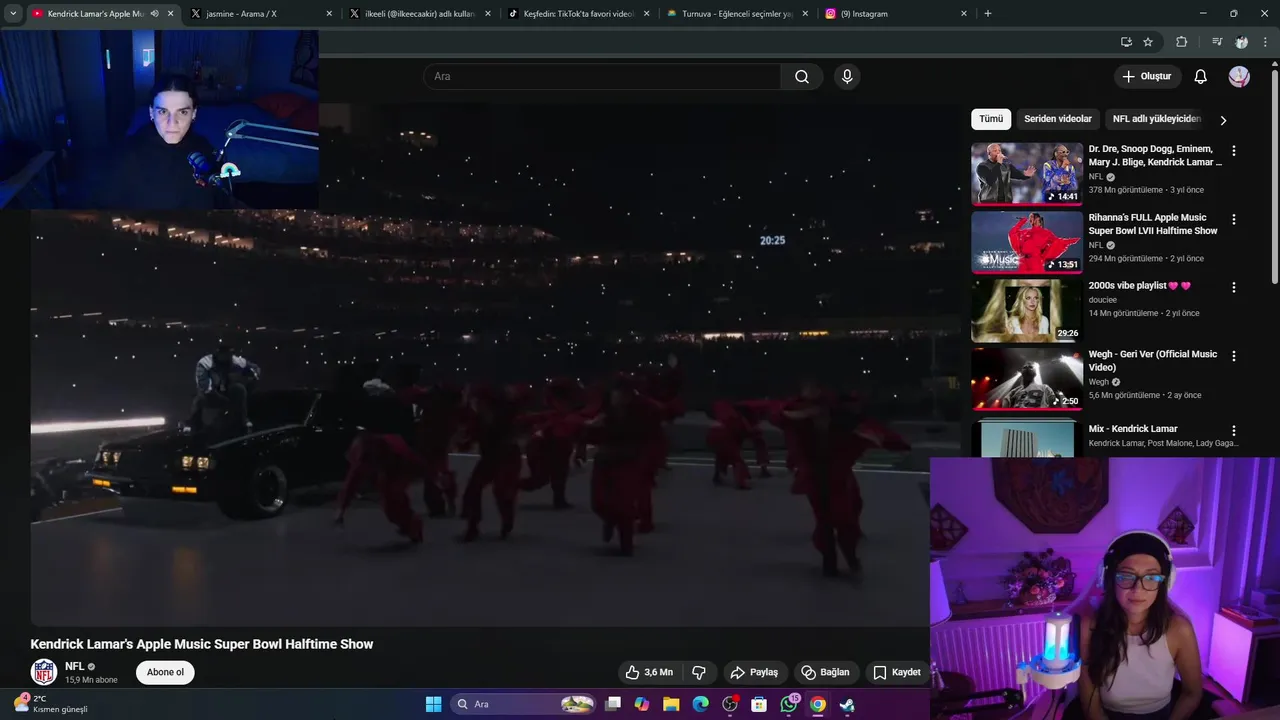Bookmark this page with star icon
1280x720 pixels.
(1148, 42)
